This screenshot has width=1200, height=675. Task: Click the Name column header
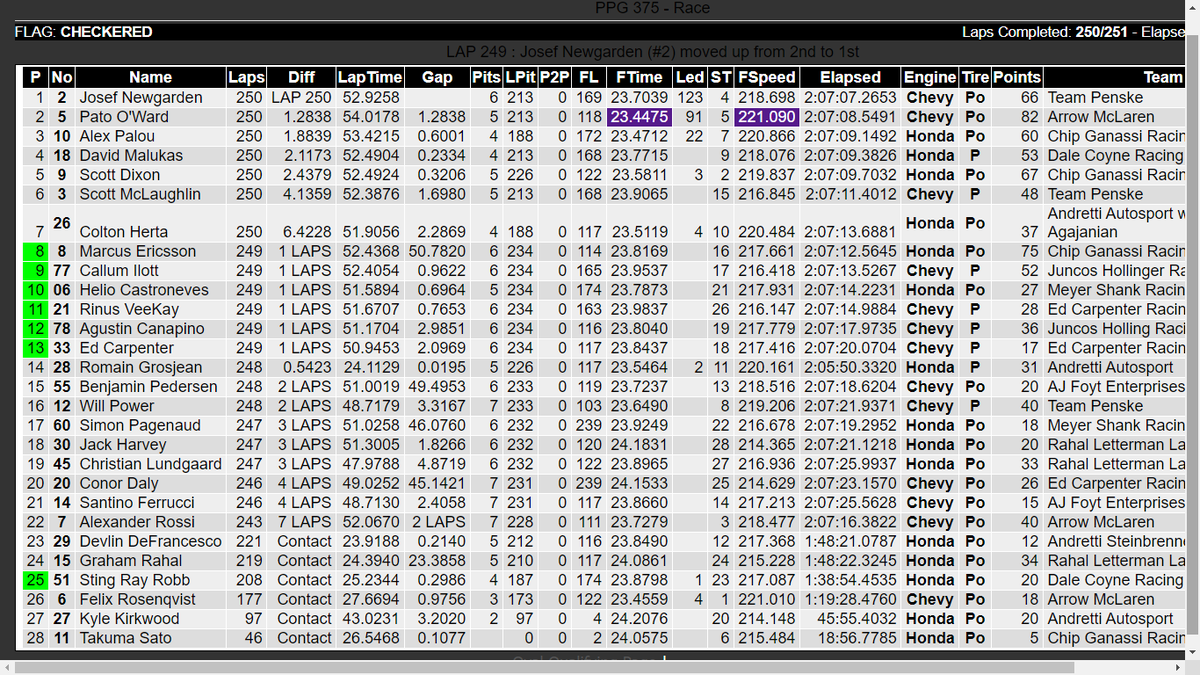pos(150,77)
